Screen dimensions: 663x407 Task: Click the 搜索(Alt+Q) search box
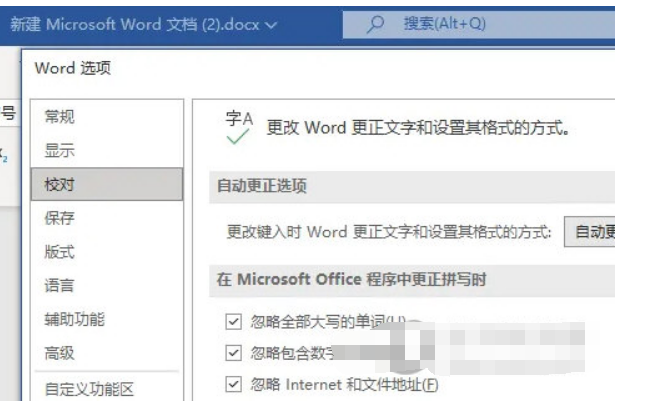(x=479, y=24)
